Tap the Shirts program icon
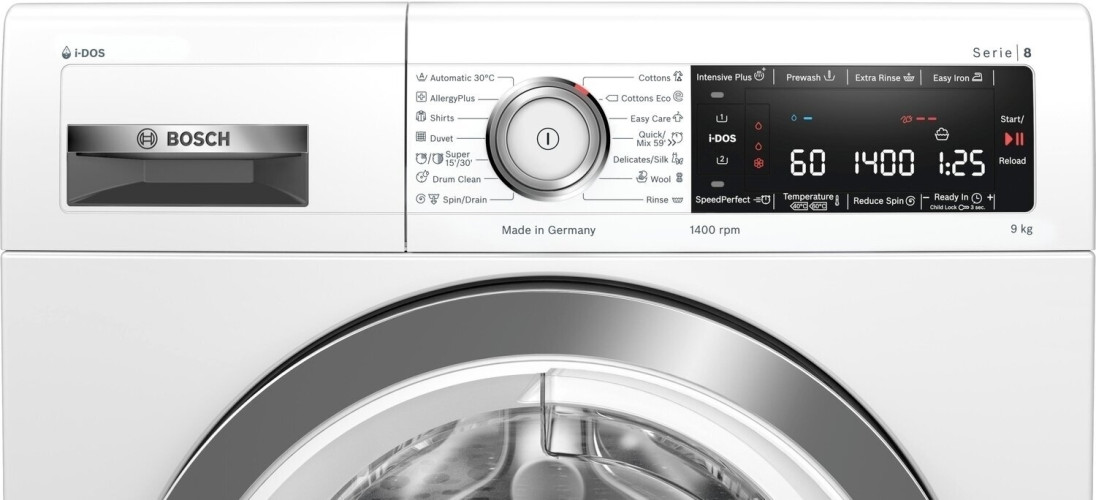The height and width of the screenshot is (500, 1096). click(421, 117)
